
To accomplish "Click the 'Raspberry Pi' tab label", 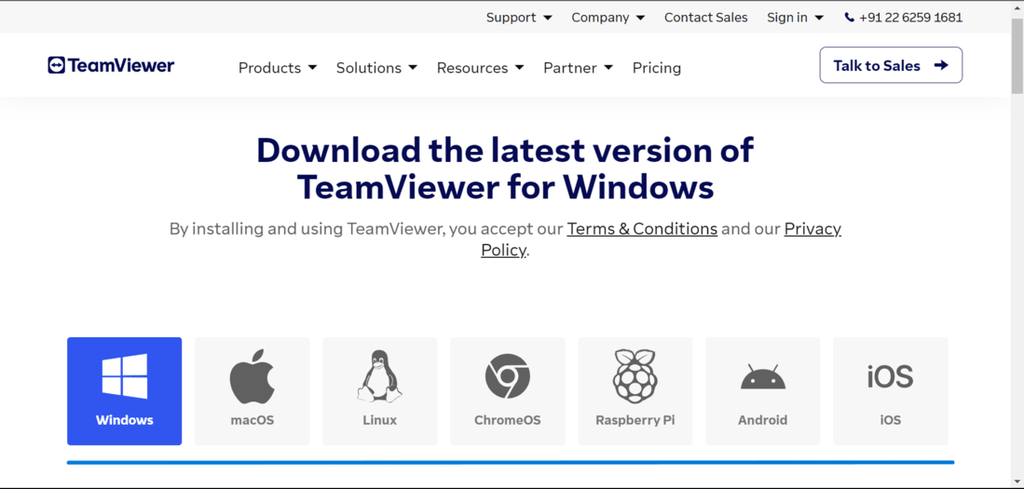I will [635, 420].
